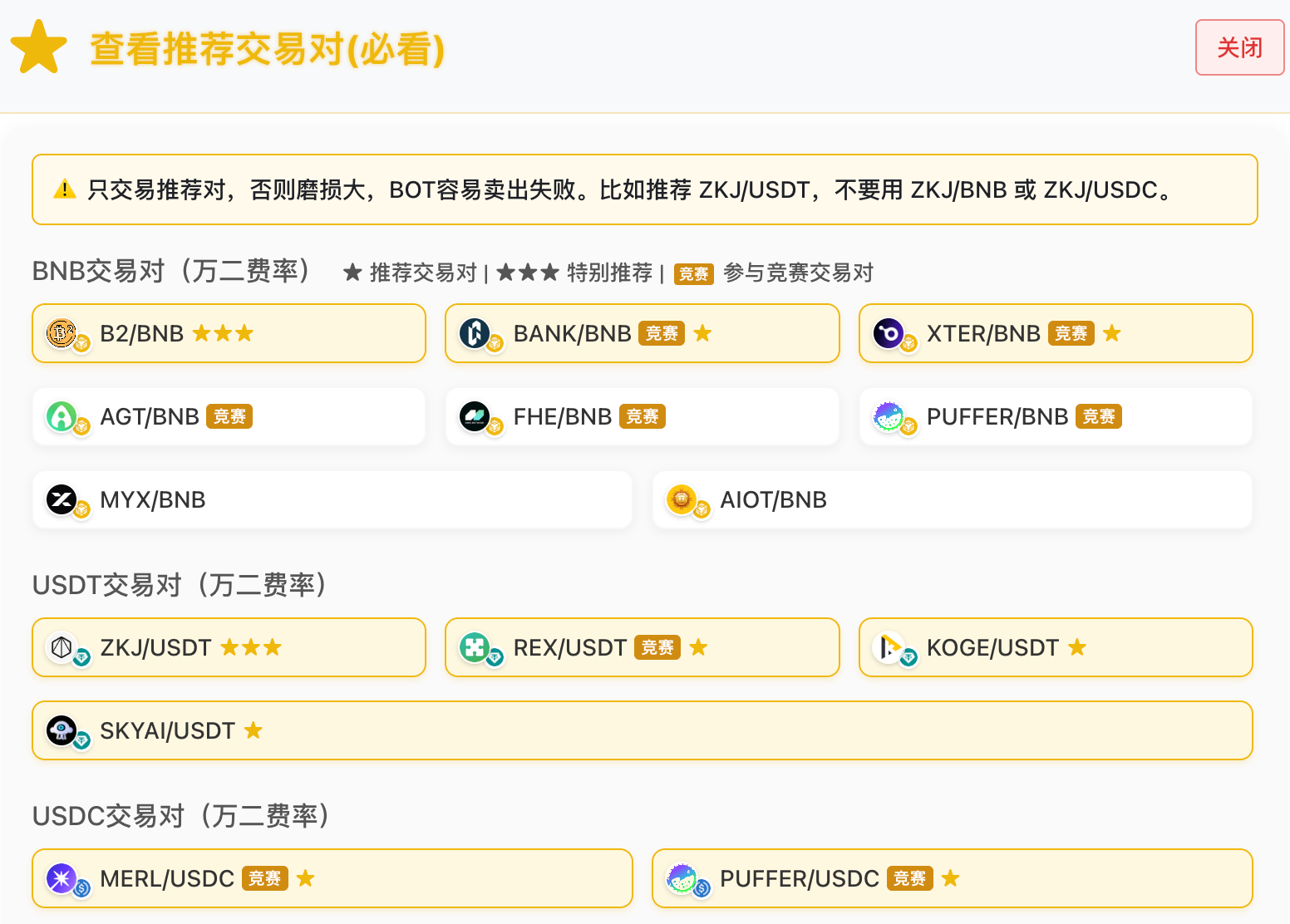This screenshot has height=924, width=1290.
Task: Click the FHE token logo icon
Action: pos(475,416)
